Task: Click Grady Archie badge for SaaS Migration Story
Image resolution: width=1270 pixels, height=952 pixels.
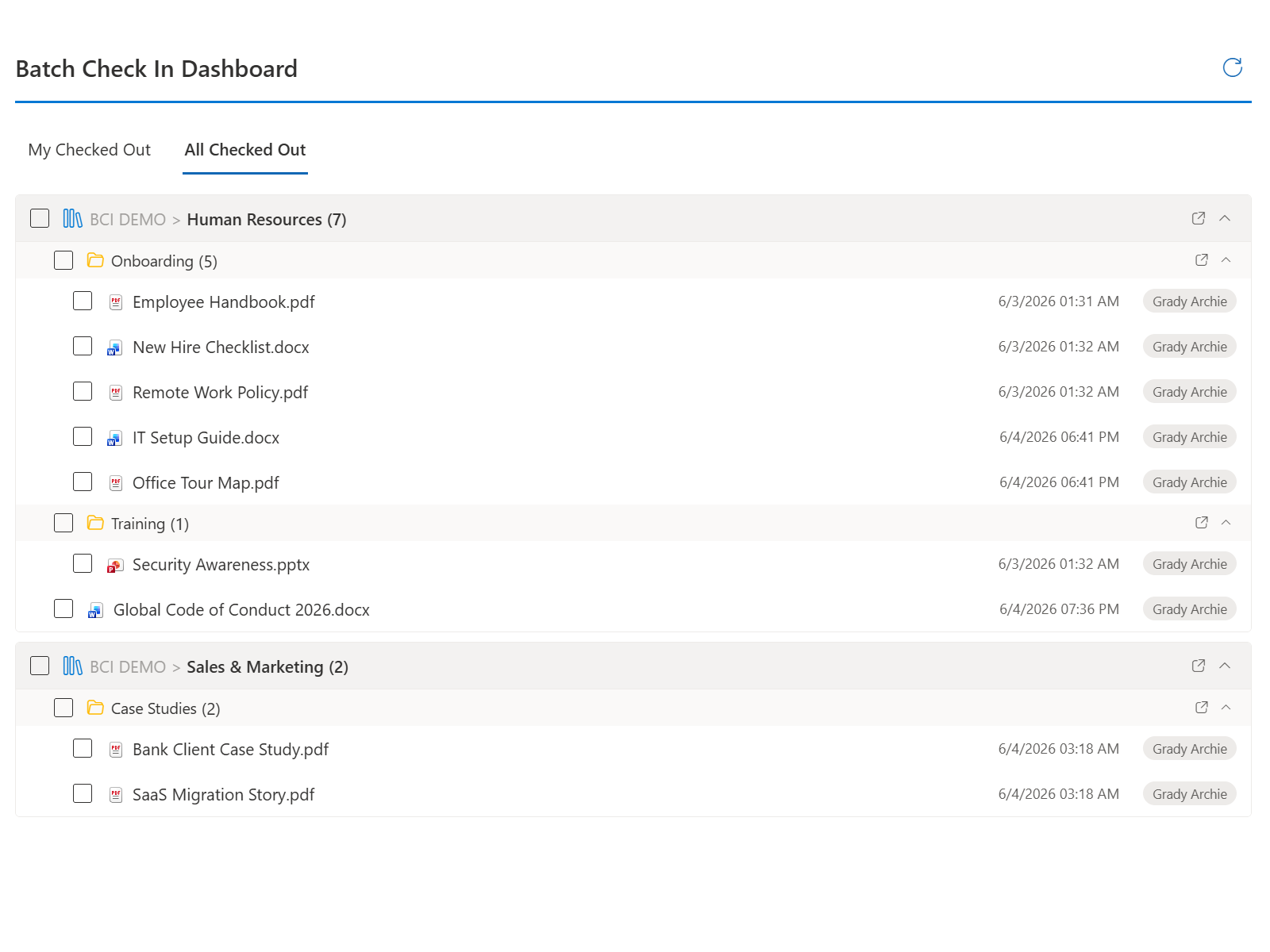Action: (1189, 794)
